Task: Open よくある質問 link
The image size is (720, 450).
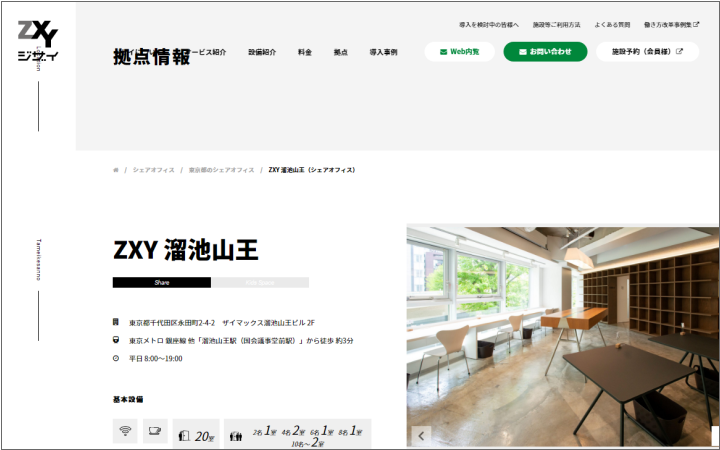Action: click(x=612, y=25)
